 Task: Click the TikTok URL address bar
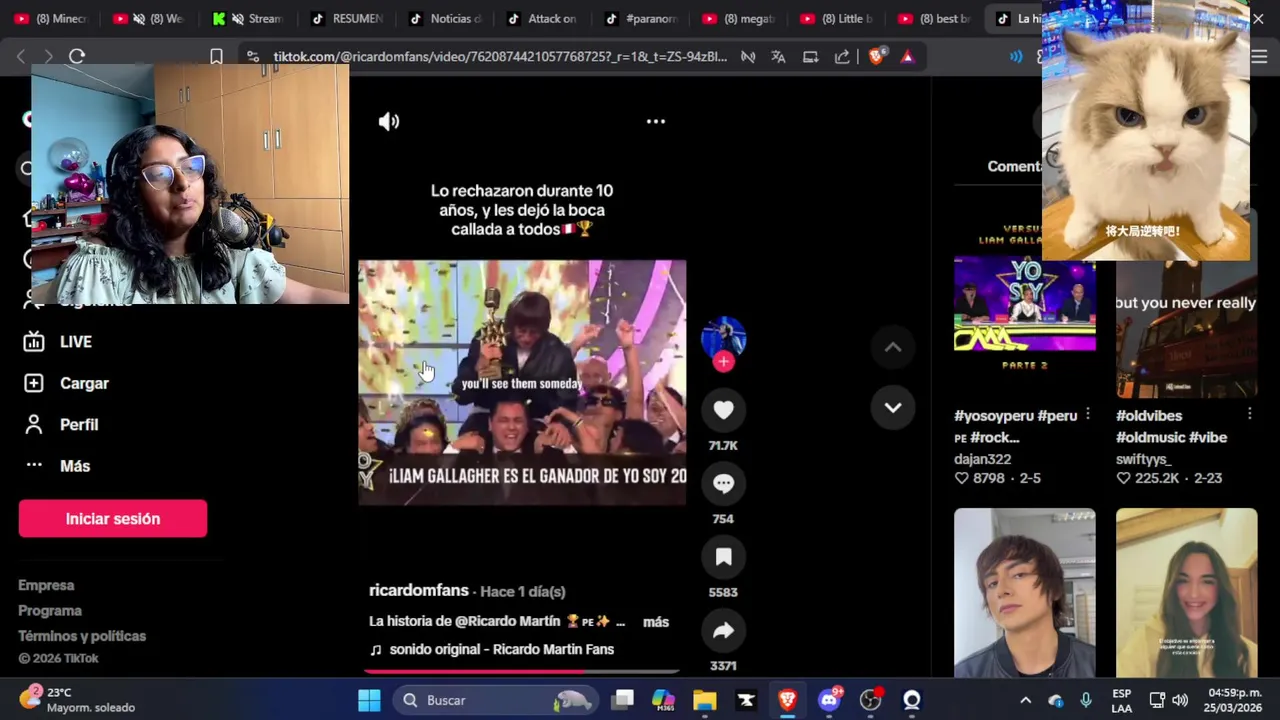tap(500, 57)
